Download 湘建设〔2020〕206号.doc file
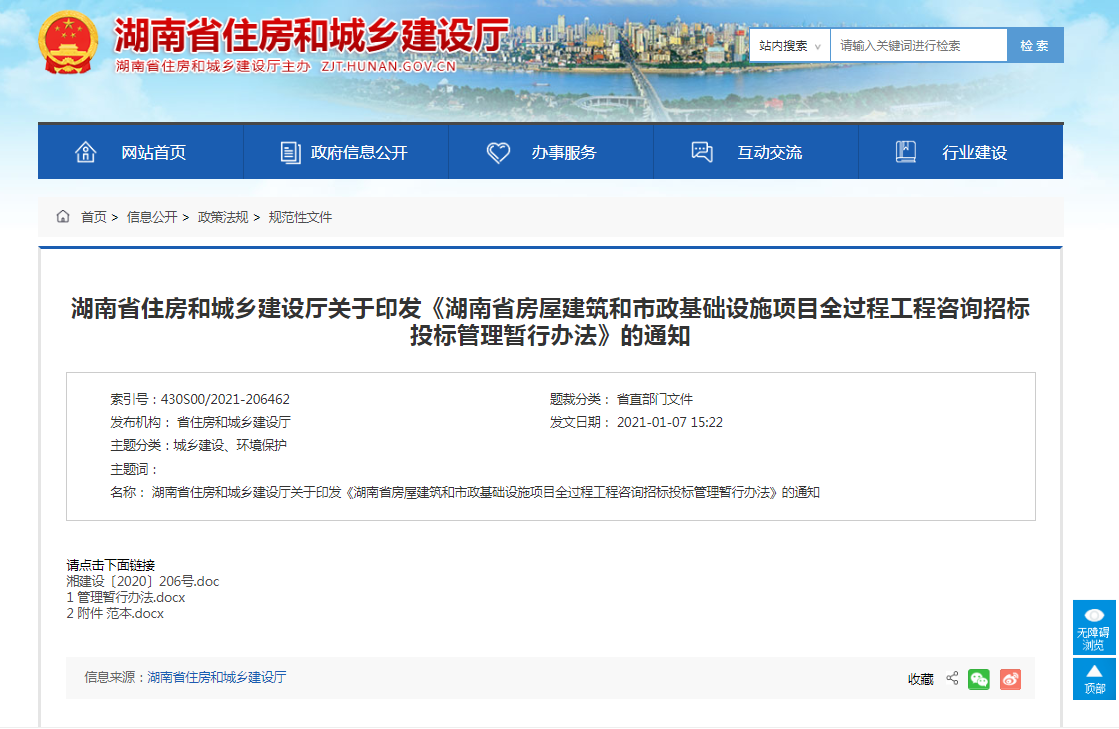 tap(142, 581)
